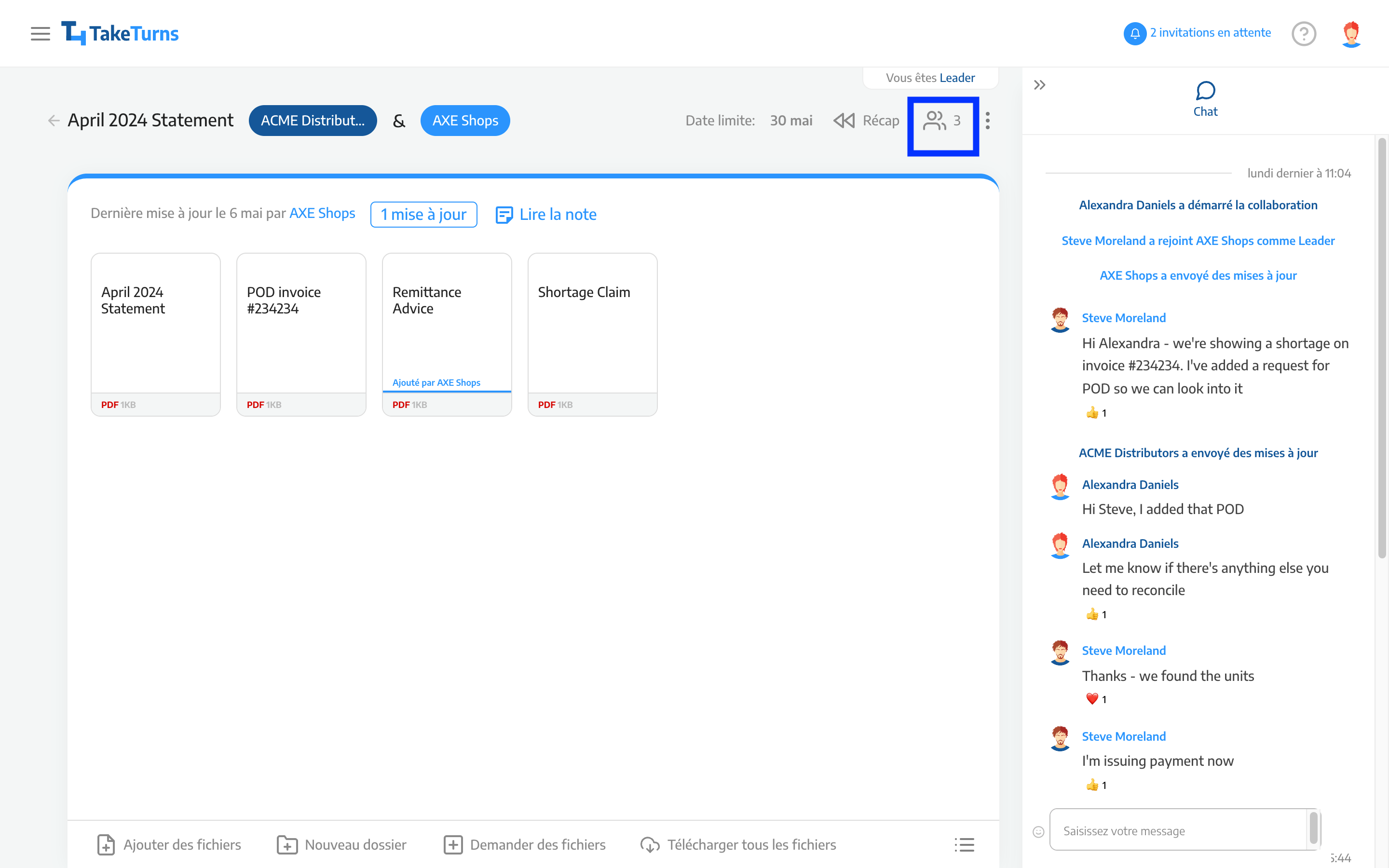
Task: Click 2 invitations en attente link
Action: (x=1210, y=33)
